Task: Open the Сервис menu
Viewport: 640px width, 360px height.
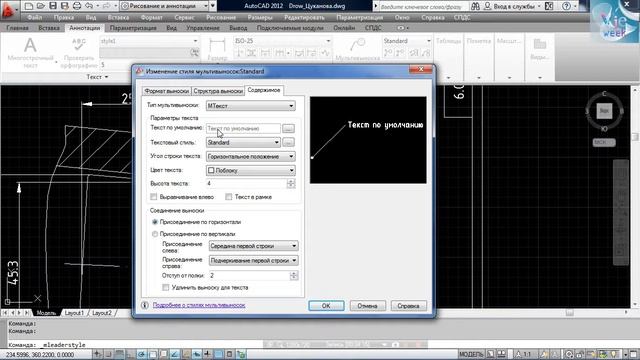Action: (184, 18)
